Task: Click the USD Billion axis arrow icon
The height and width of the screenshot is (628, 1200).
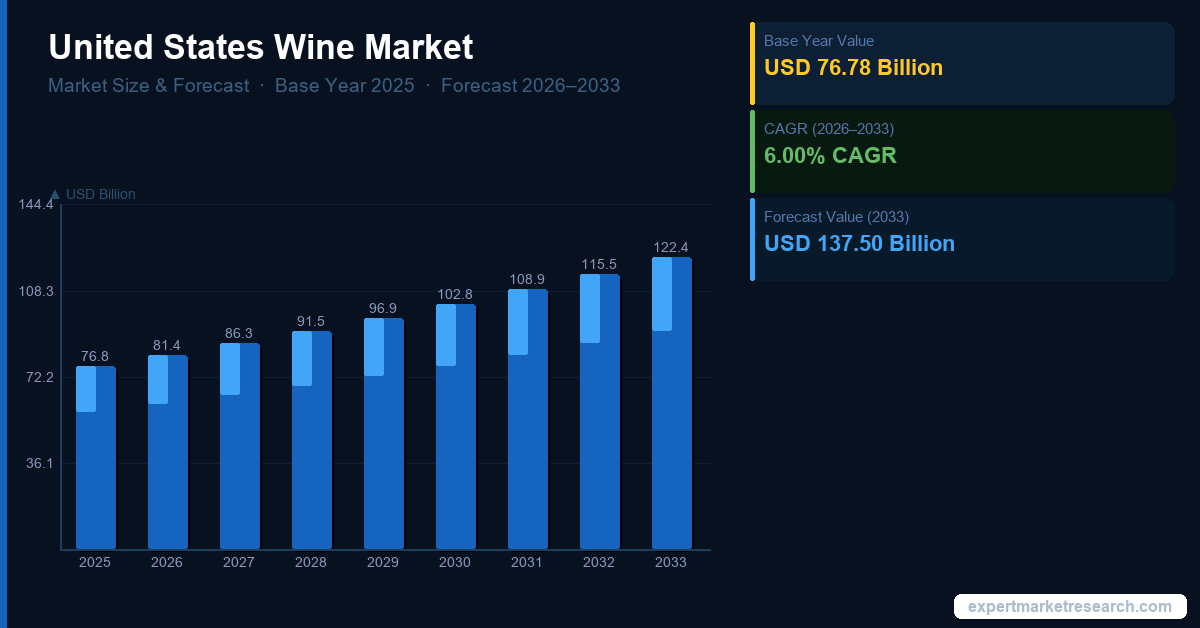Action: (x=54, y=194)
